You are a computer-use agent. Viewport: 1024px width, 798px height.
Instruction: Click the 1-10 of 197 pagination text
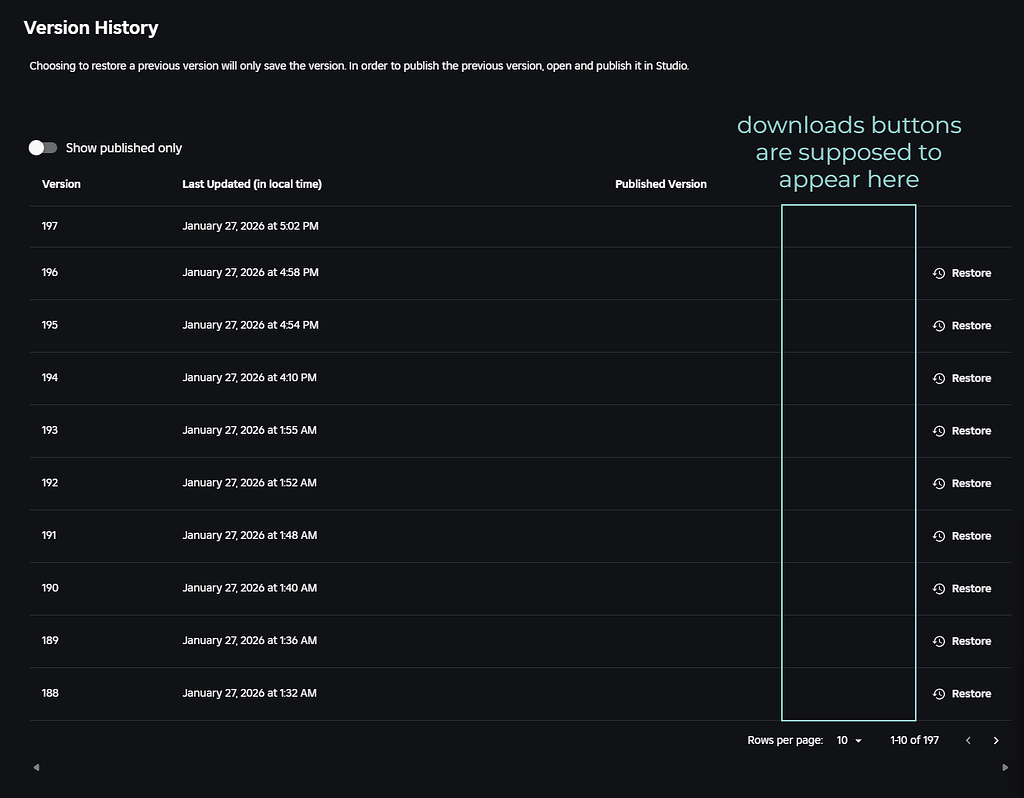click(x=914, y=740)
